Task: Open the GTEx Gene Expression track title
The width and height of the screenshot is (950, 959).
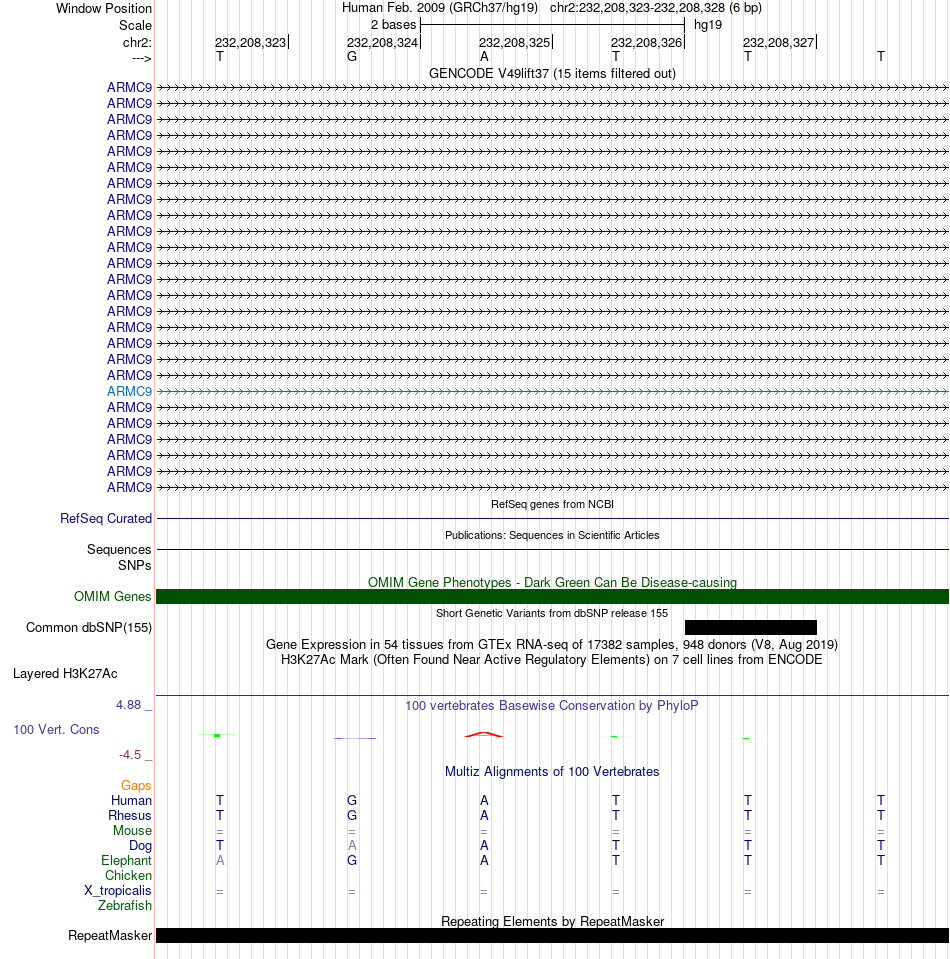Action: [x=552, y=645]
